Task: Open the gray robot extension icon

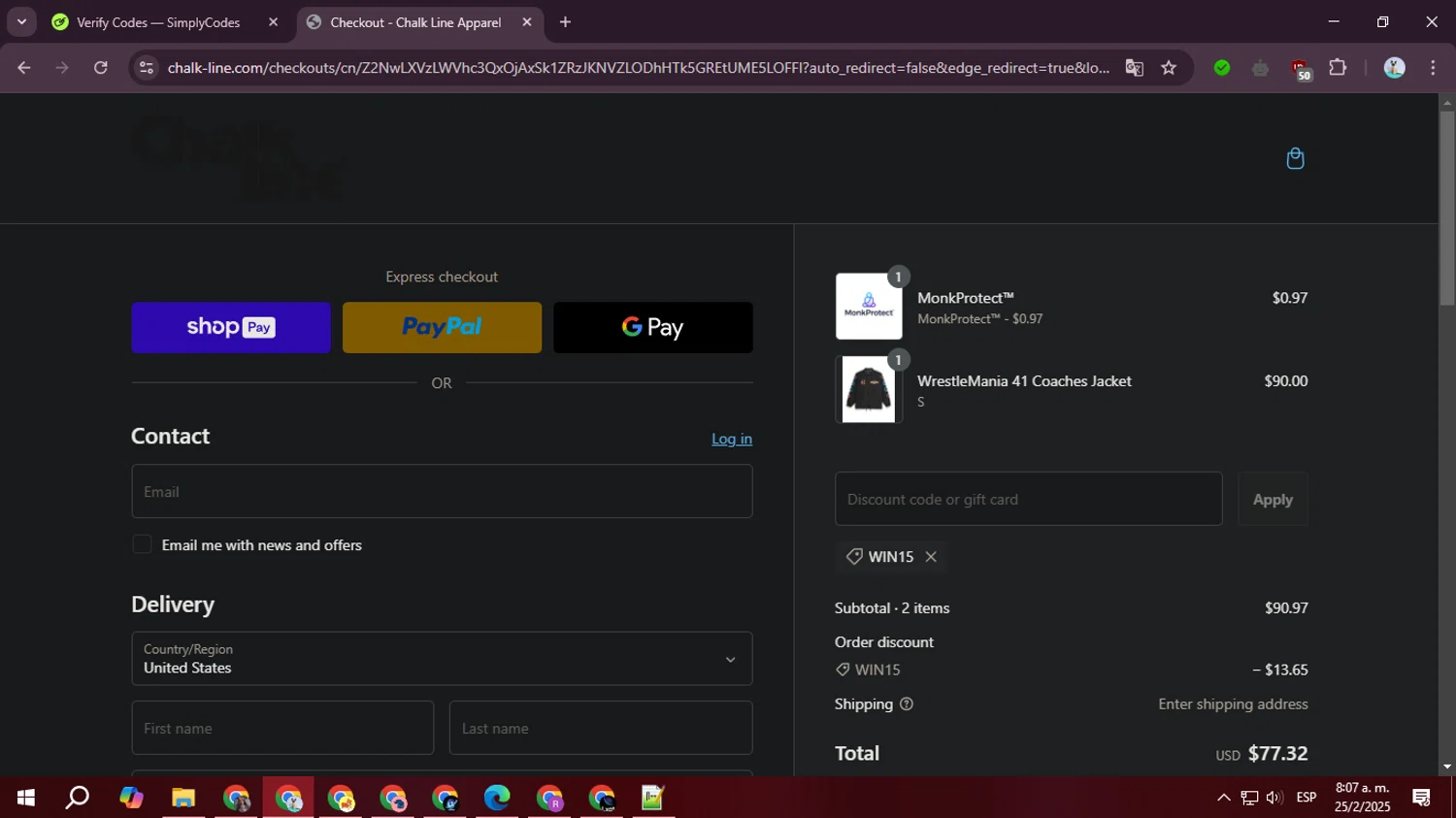Action: pos(1261,68)
